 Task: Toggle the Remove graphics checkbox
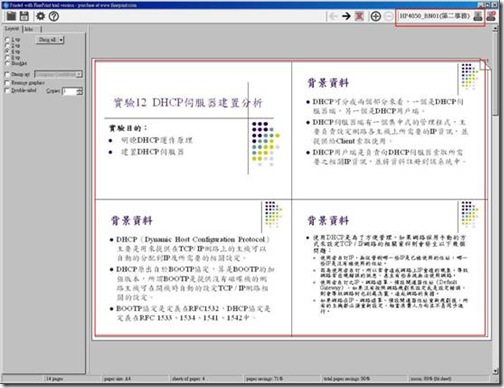7,82
